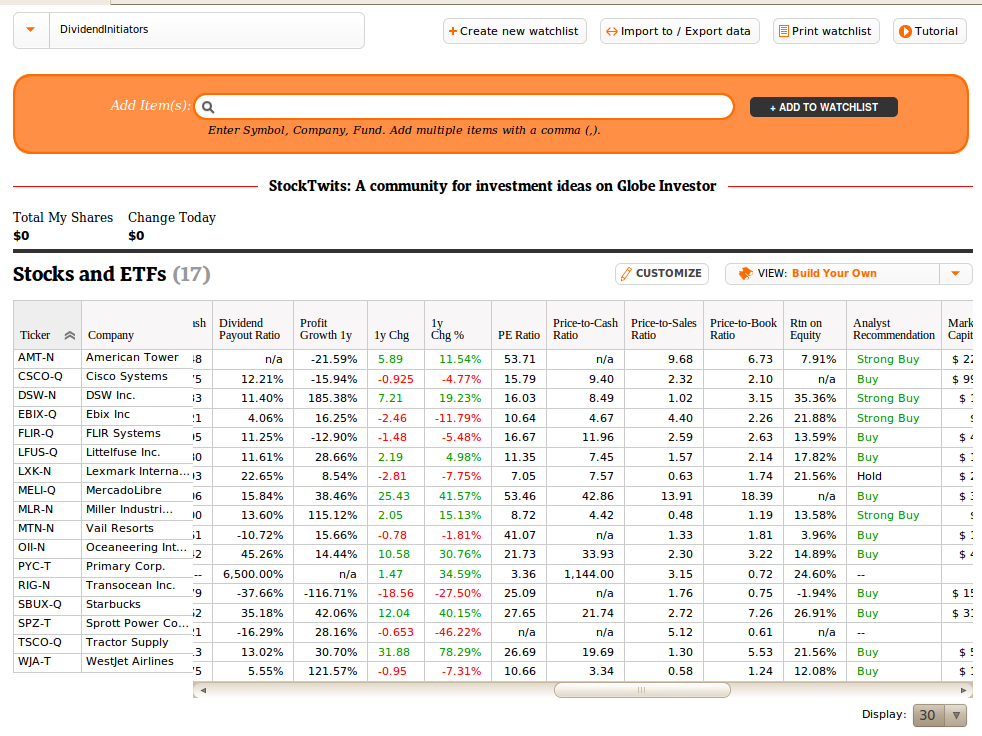Select Strong Buy recommendation for American Tower
982x736 pixels.
pyautogui.click(x=887, y=360)
